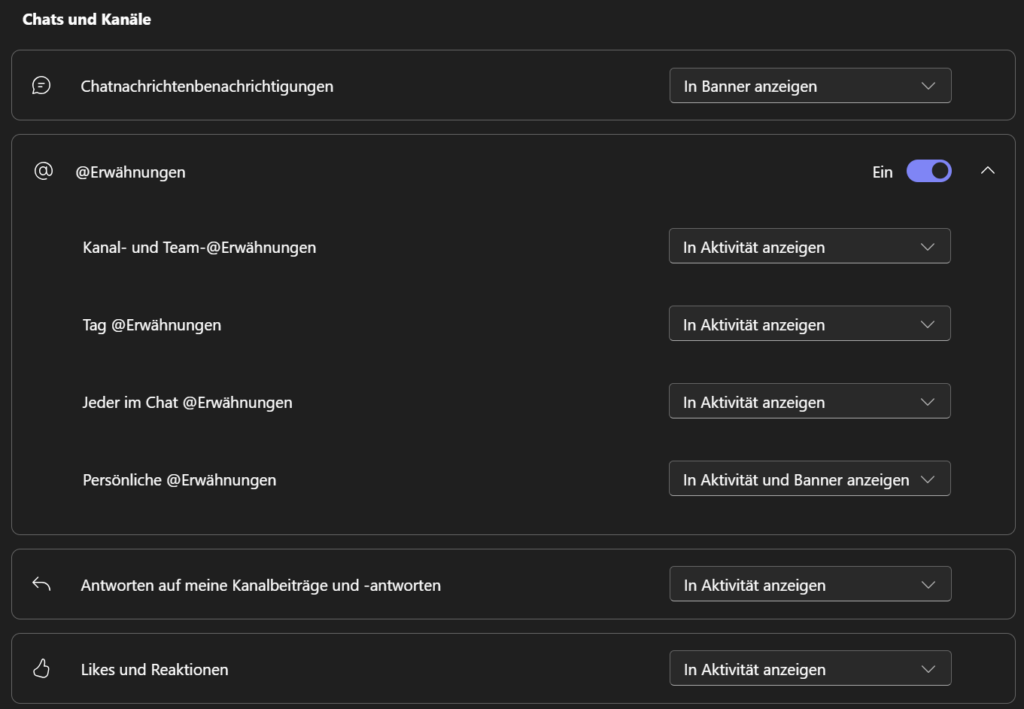Click the Ein text beside the toggle
The image size is (1024, 709).
point(882,171)
